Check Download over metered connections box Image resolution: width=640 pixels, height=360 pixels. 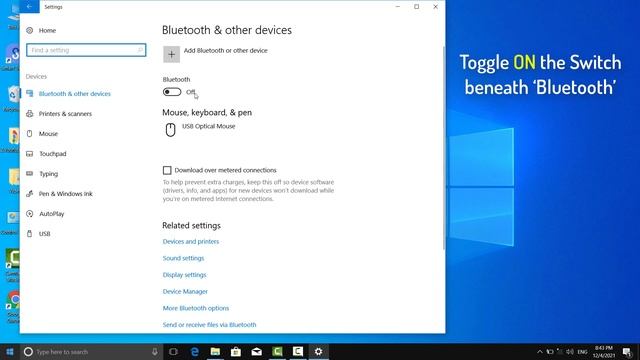(x=167, y=170)
